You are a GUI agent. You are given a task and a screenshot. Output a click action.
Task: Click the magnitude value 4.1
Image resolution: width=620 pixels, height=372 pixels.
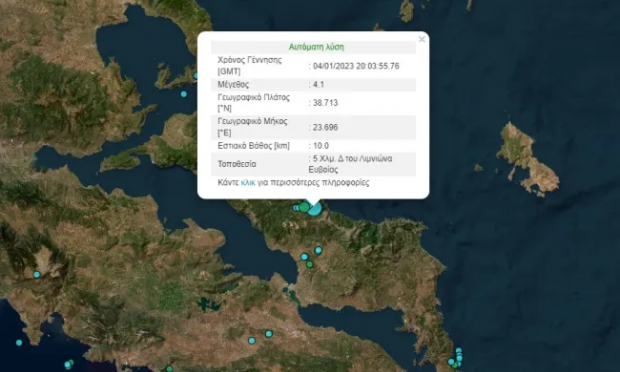pyautogui.click(x=318, y=84)
